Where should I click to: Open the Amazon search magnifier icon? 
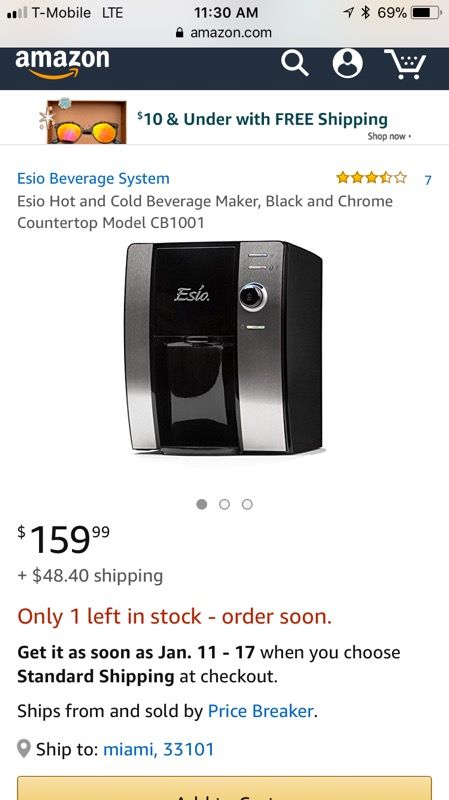pyautogui.click(x=294, y=64)
